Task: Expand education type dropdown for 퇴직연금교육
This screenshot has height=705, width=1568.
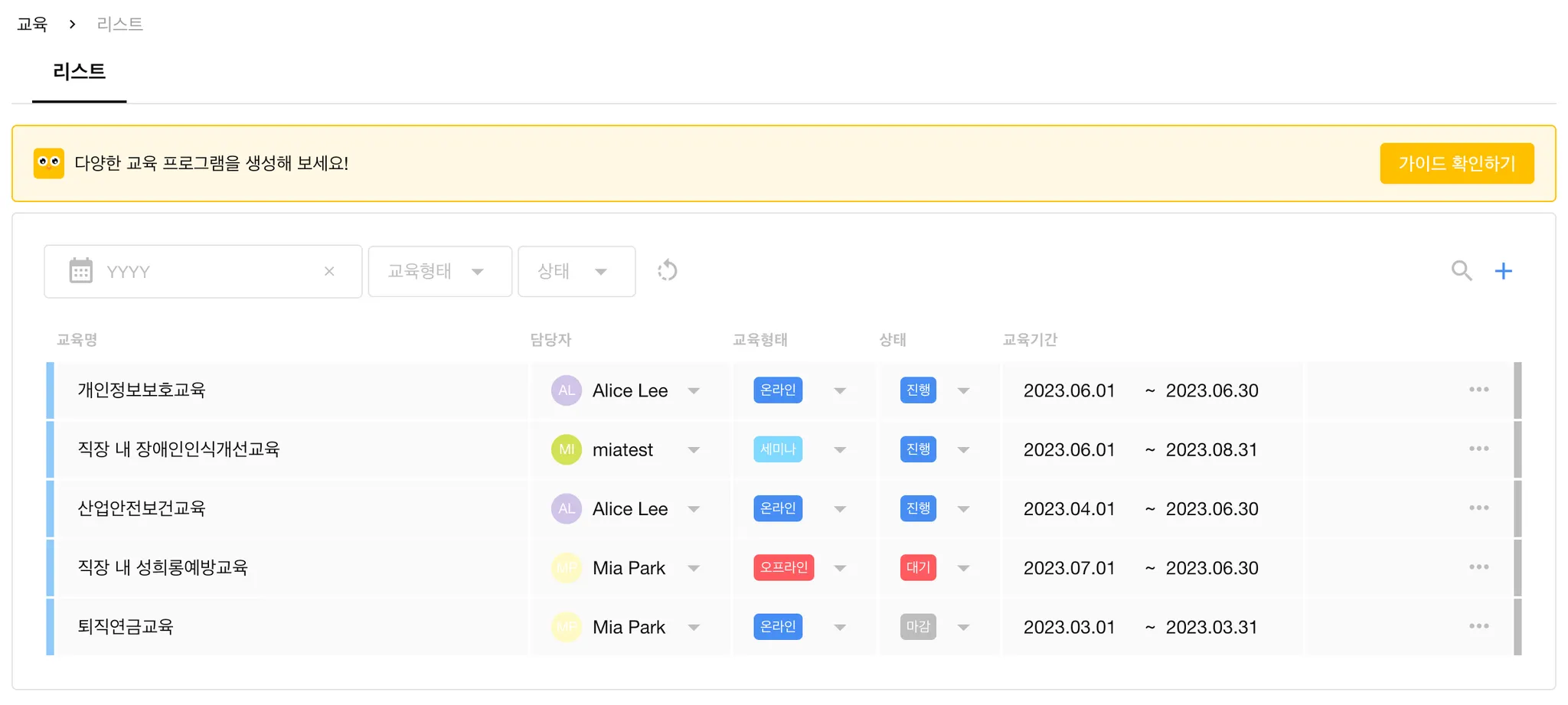Action: click(x=840, y=627)
